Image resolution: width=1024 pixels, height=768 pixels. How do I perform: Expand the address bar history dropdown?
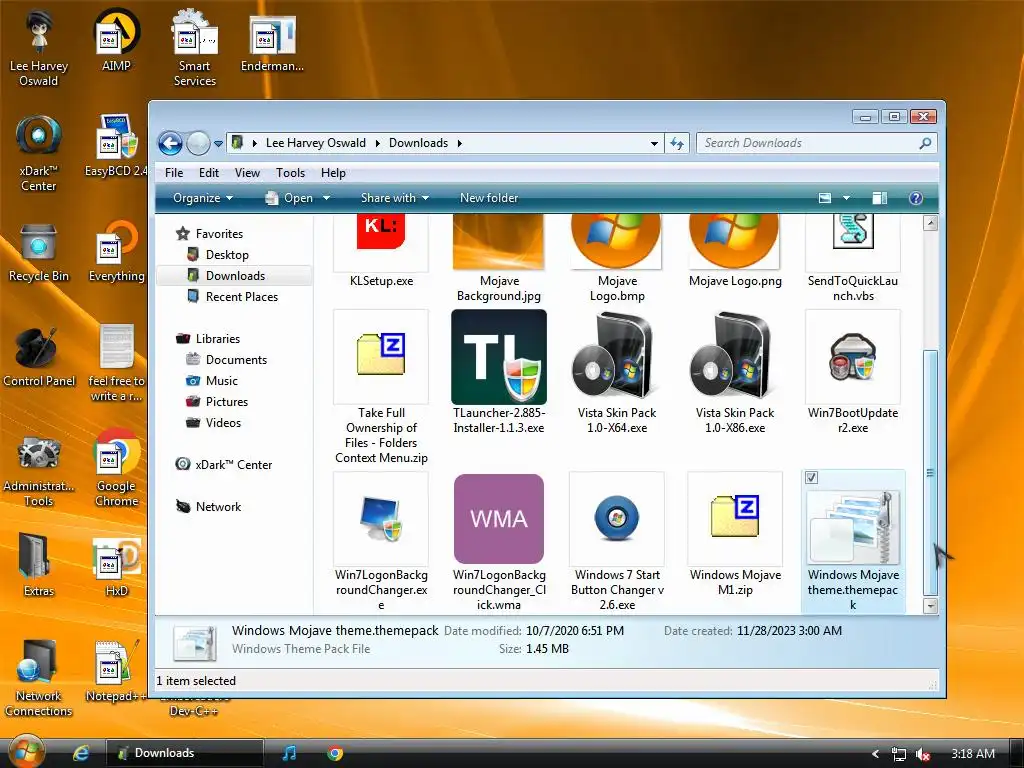coord(654,144)
